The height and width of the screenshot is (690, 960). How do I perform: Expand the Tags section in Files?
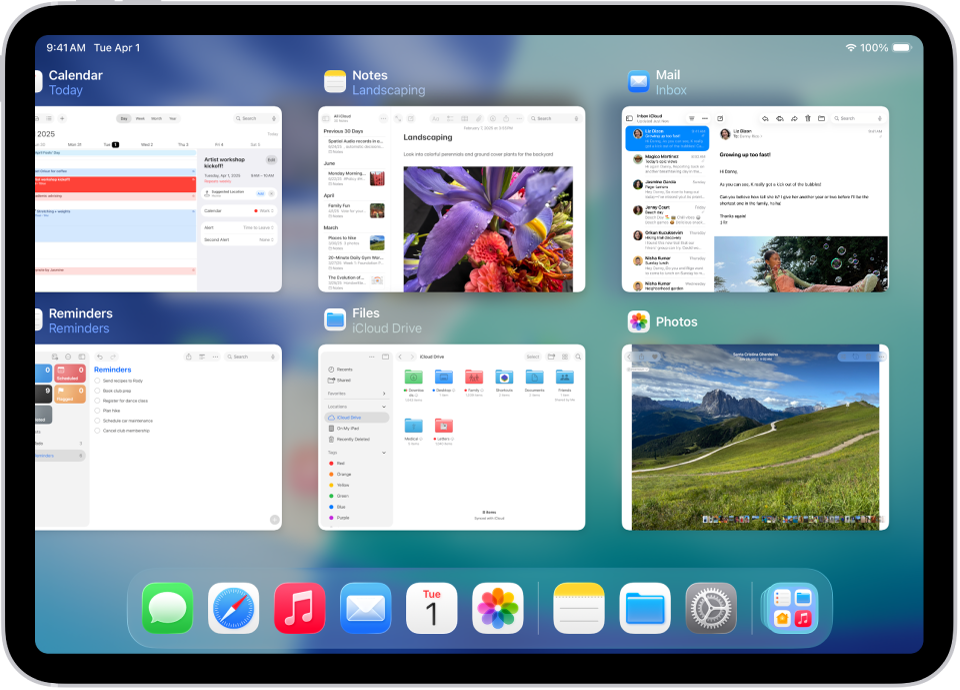384,453
